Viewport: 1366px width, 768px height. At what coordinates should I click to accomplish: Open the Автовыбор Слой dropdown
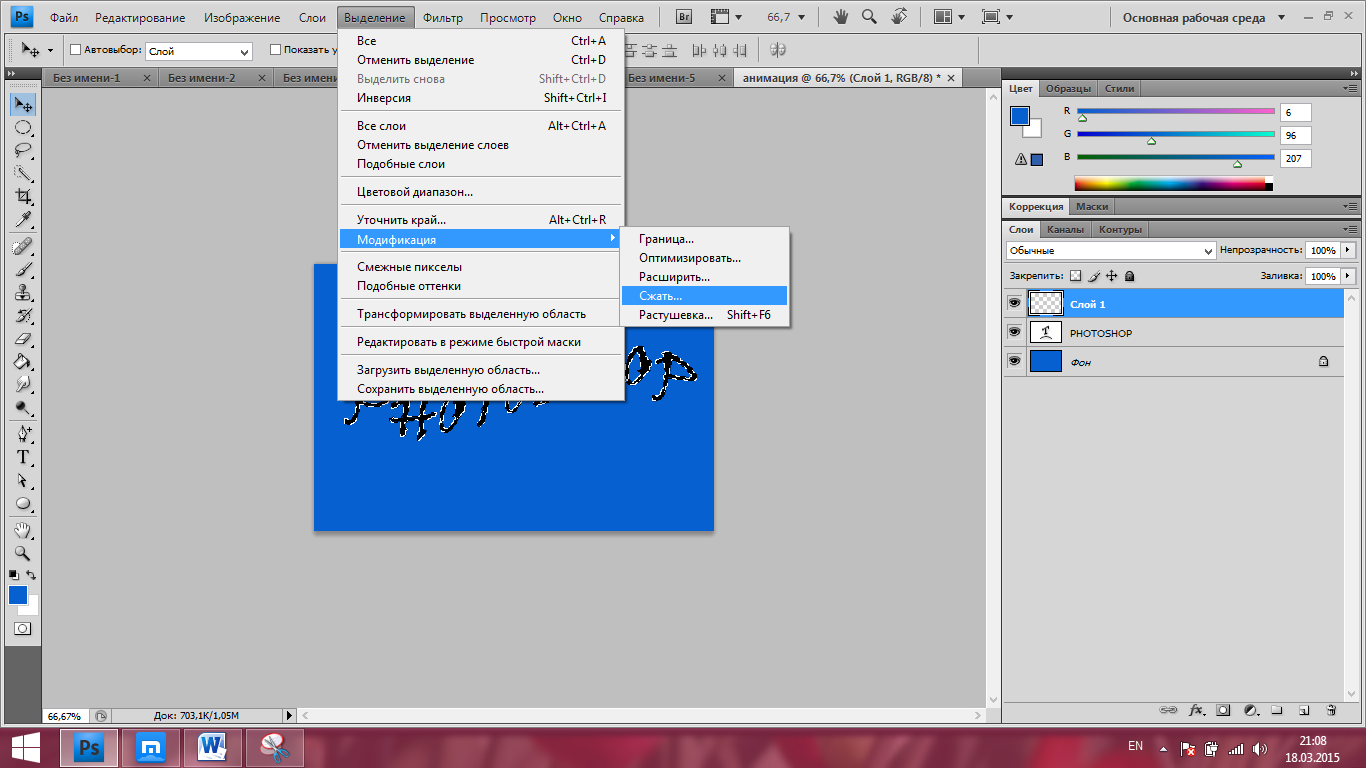pos(199,51)
